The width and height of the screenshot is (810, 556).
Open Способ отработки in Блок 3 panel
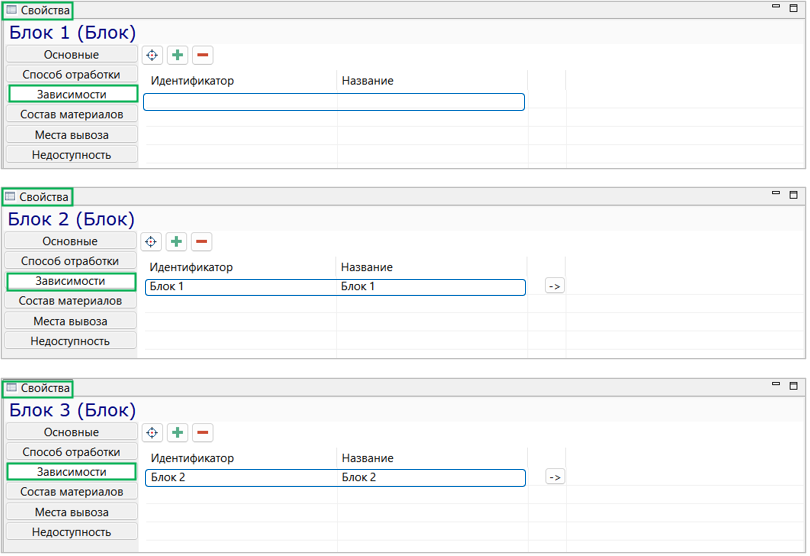click(72, 452)
